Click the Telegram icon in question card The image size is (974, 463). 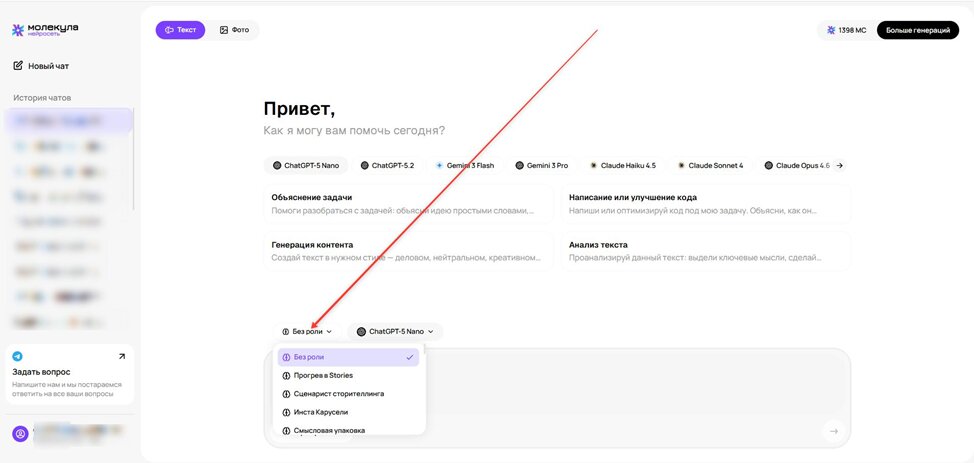[x=18, y=356]
